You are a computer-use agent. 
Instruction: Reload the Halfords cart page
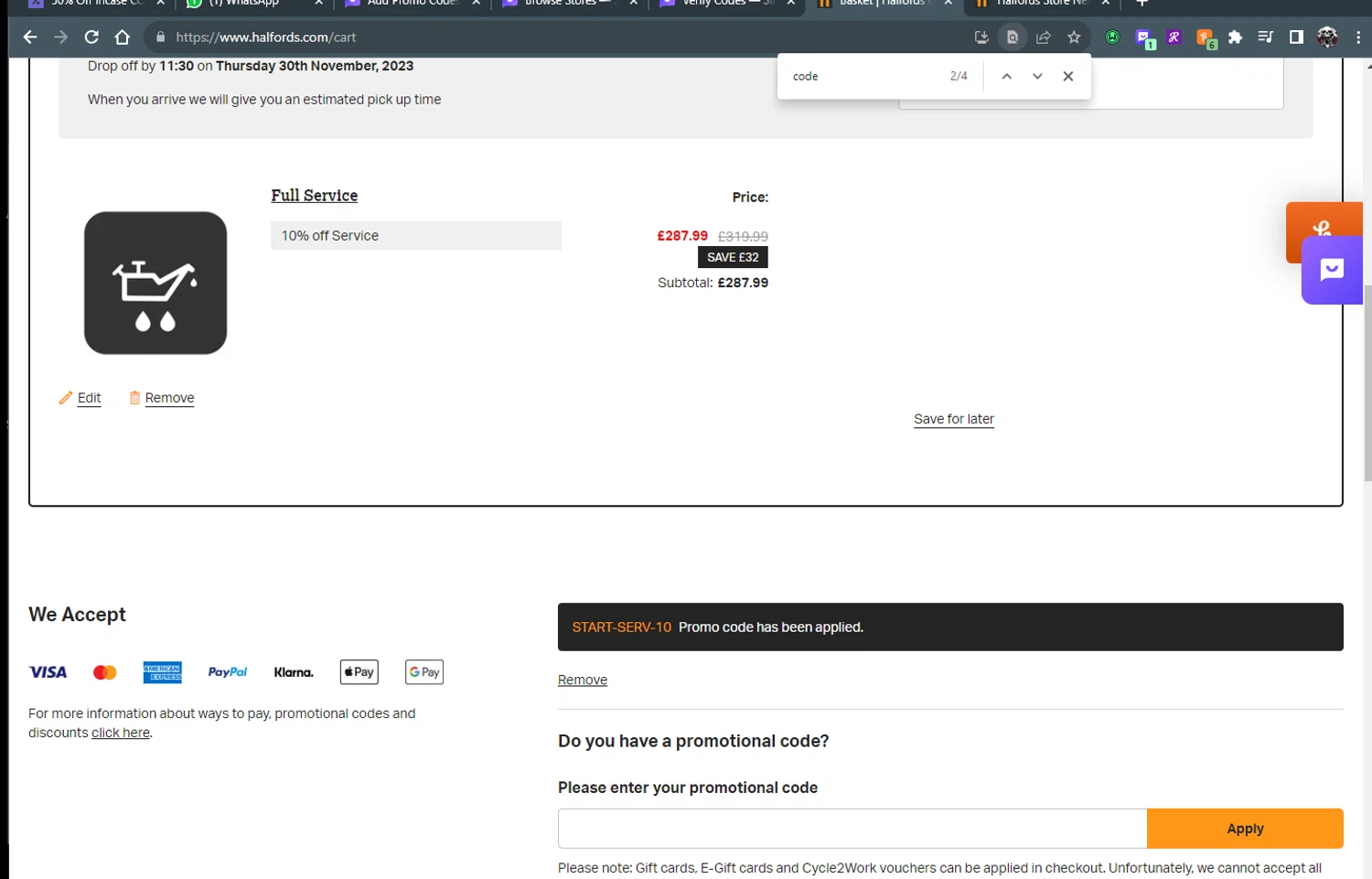(91, 38)
